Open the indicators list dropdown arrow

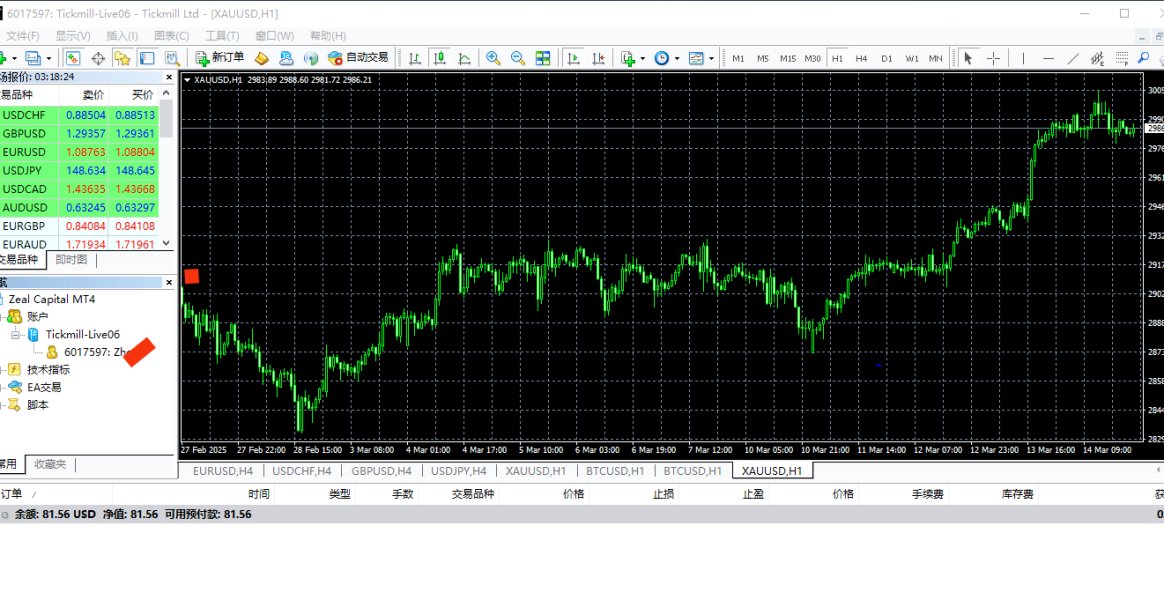click(x=642, y=58)
